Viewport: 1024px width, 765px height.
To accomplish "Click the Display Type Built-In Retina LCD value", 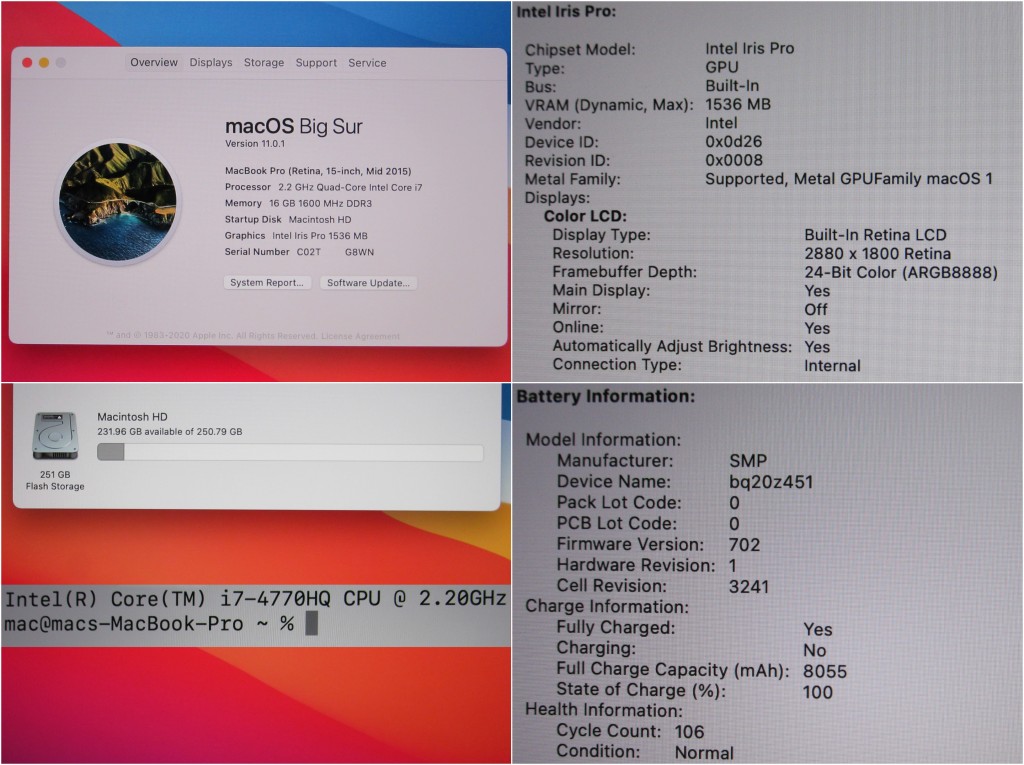I will point(875,235).
